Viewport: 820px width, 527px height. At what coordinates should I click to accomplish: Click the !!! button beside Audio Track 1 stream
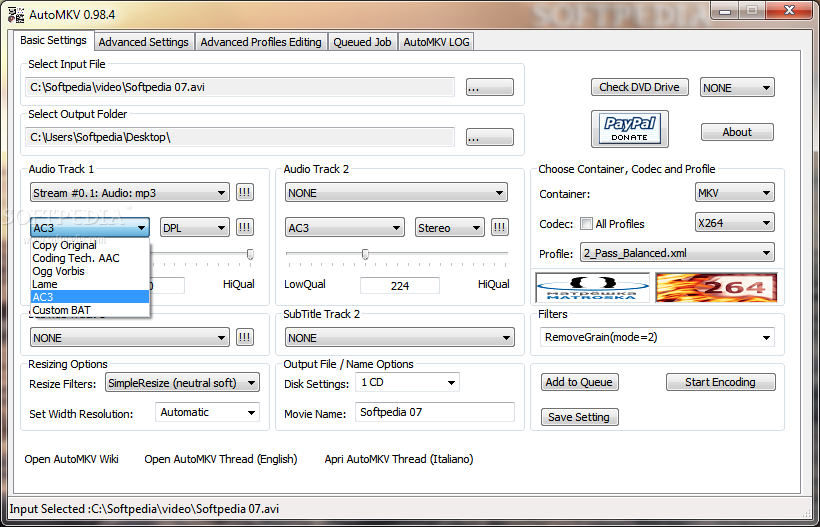pyautogui.click(x=244, y=192)
